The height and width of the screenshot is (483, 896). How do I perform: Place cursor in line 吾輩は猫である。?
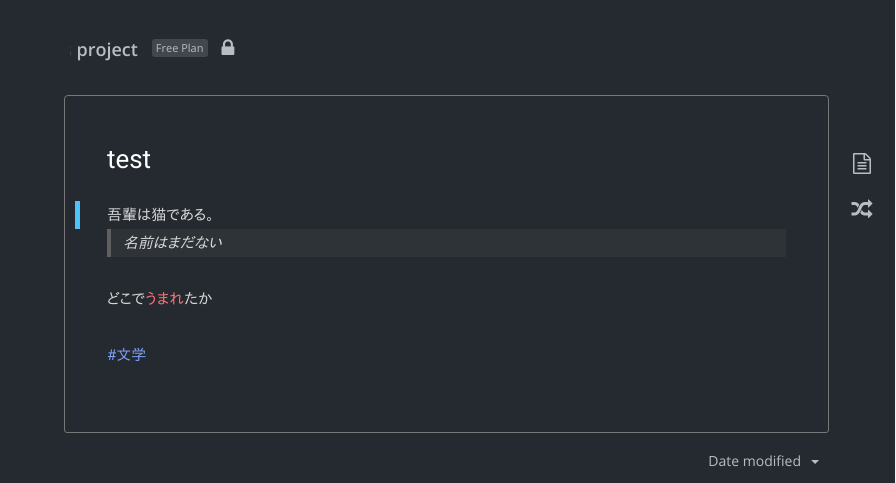click(160, 214)
